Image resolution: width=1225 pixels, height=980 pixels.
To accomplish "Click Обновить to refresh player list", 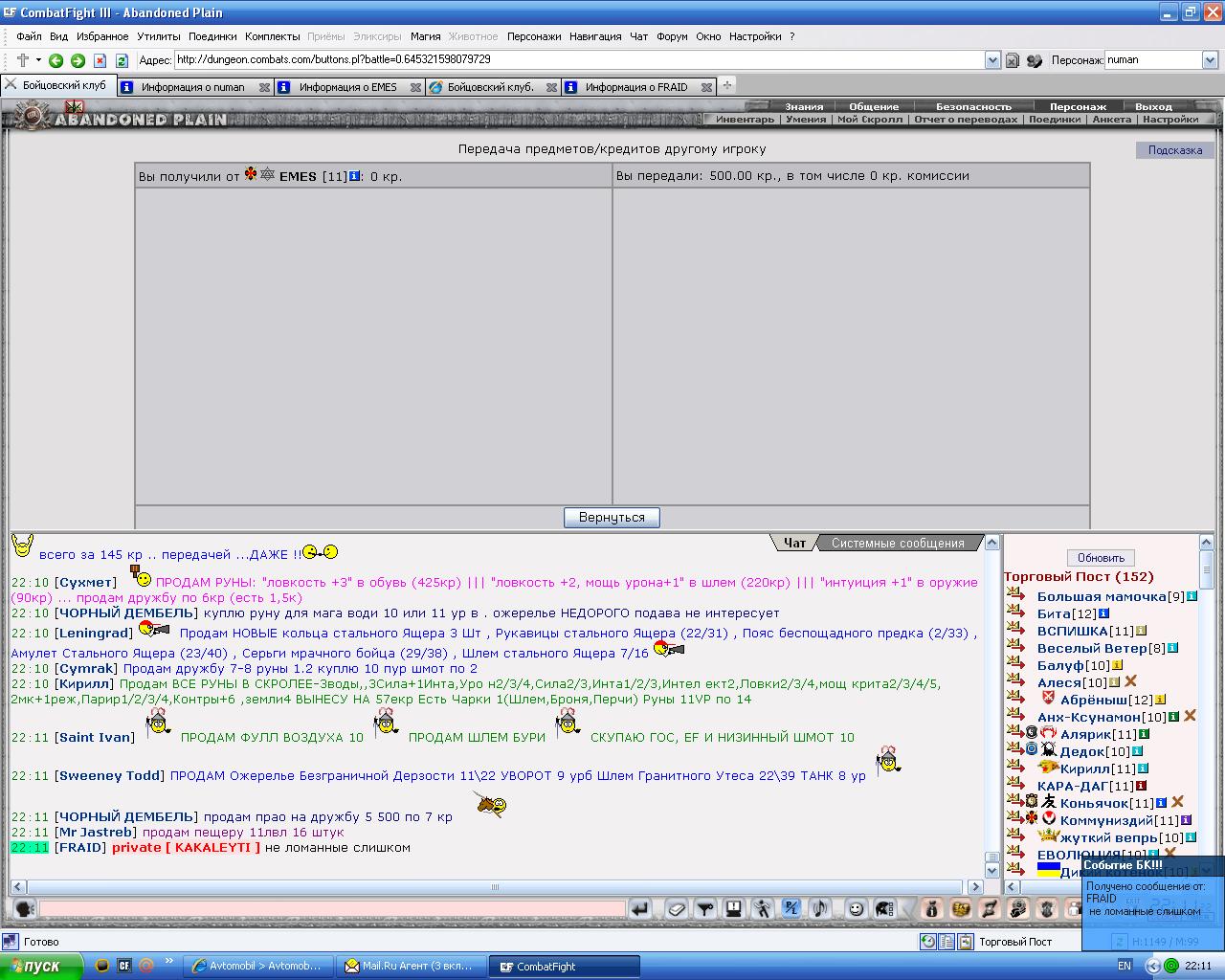I will coord(1101,558).
